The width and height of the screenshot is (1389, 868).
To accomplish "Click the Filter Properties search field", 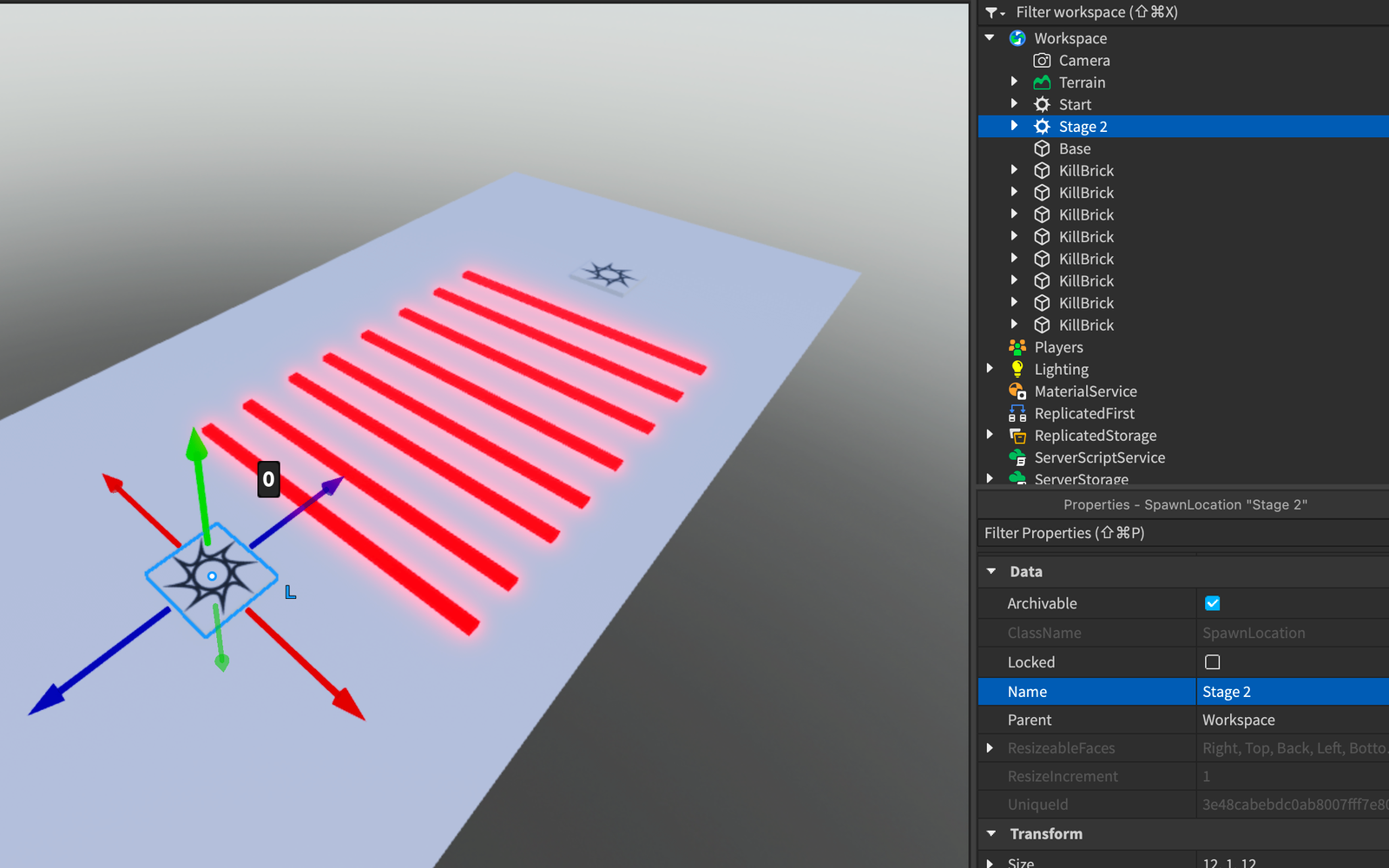I will coord(1183,533).
